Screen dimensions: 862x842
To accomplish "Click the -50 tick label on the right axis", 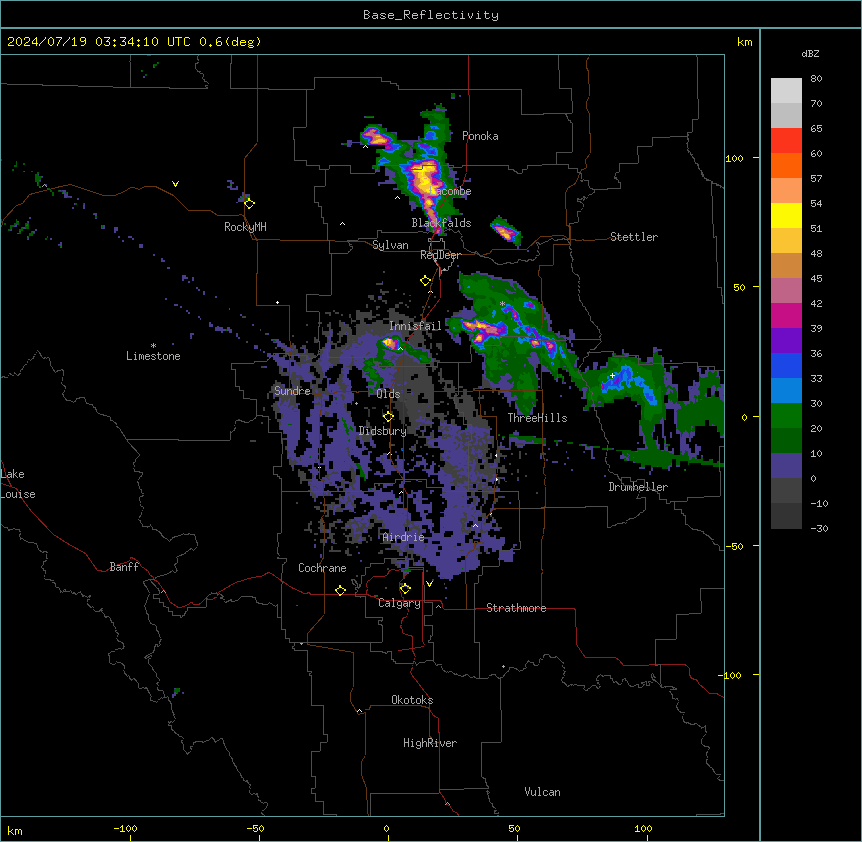I will tap(734, 546).
